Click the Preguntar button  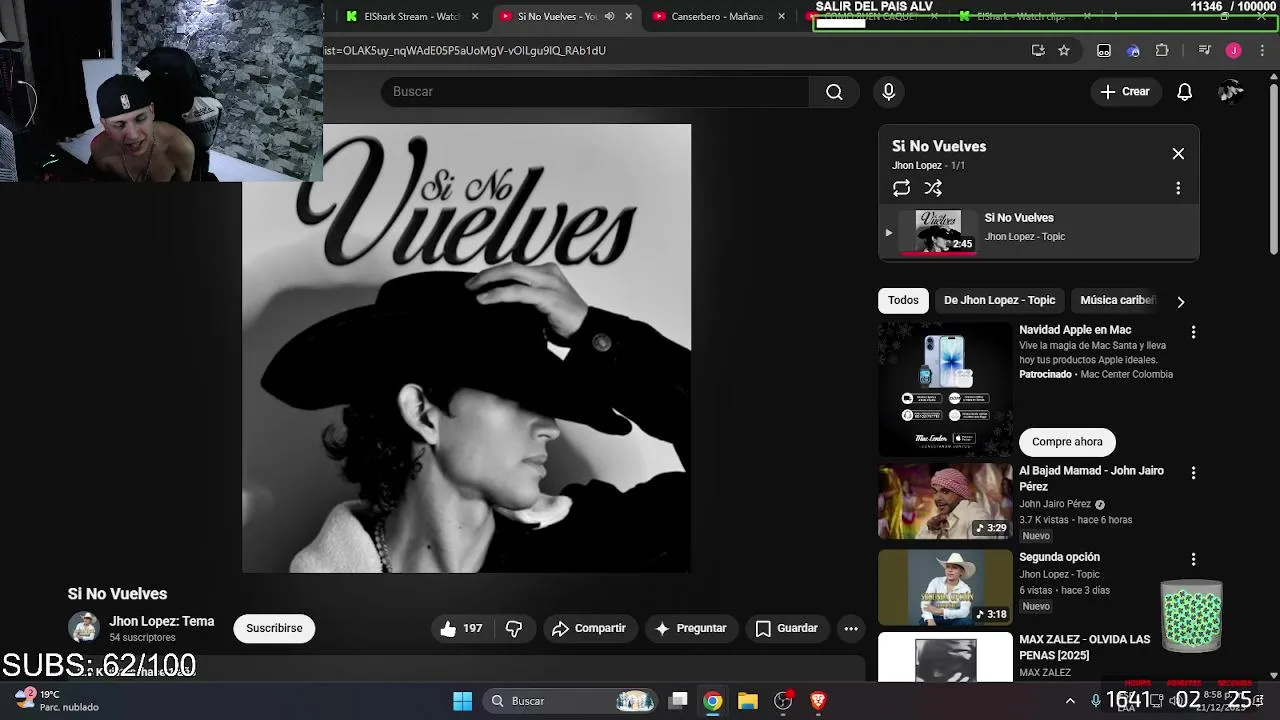[x=690, y=628]
